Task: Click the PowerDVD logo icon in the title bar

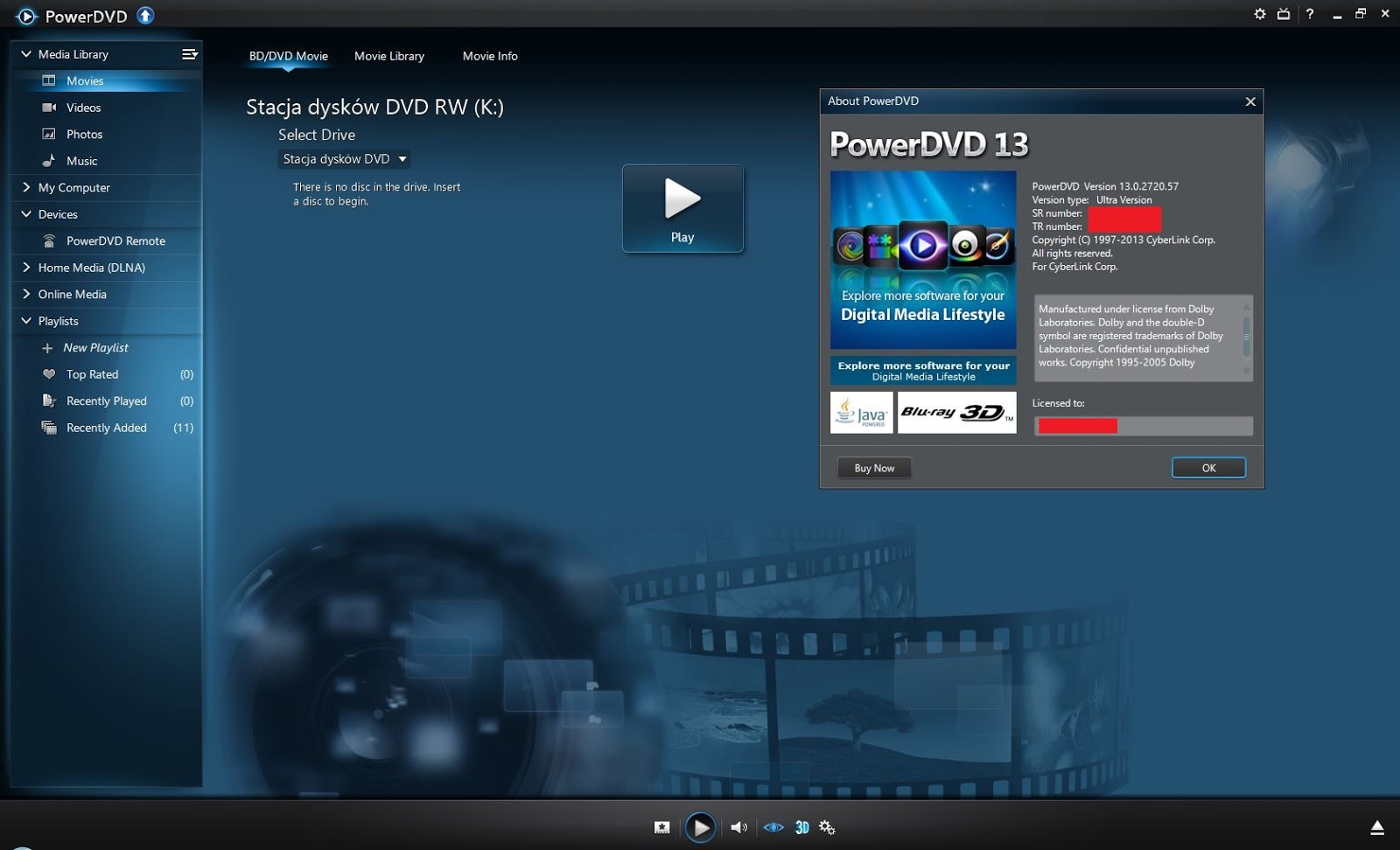Action: 26,16
